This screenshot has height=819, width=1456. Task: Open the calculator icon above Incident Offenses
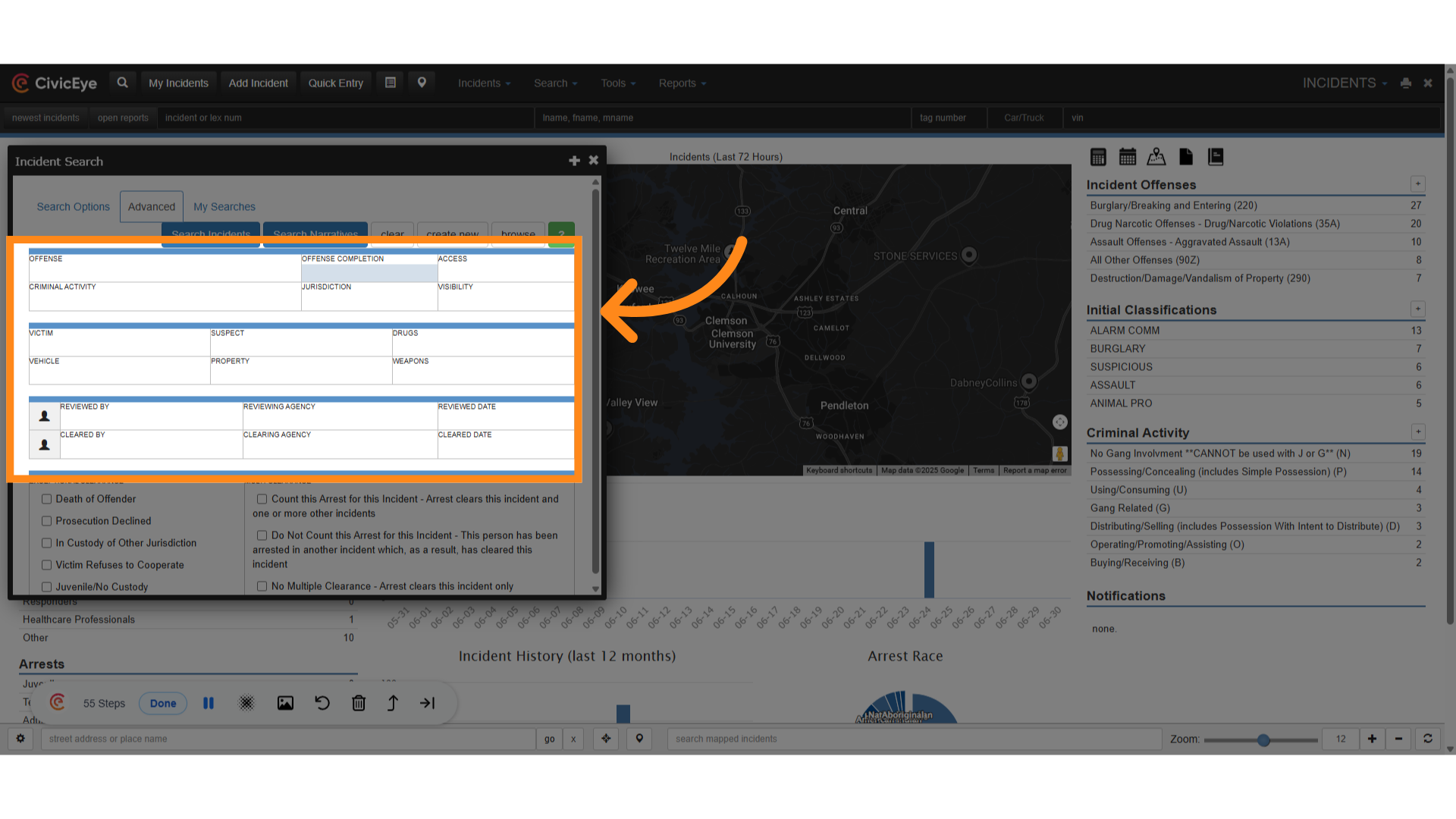click(x=1098, y=157)
